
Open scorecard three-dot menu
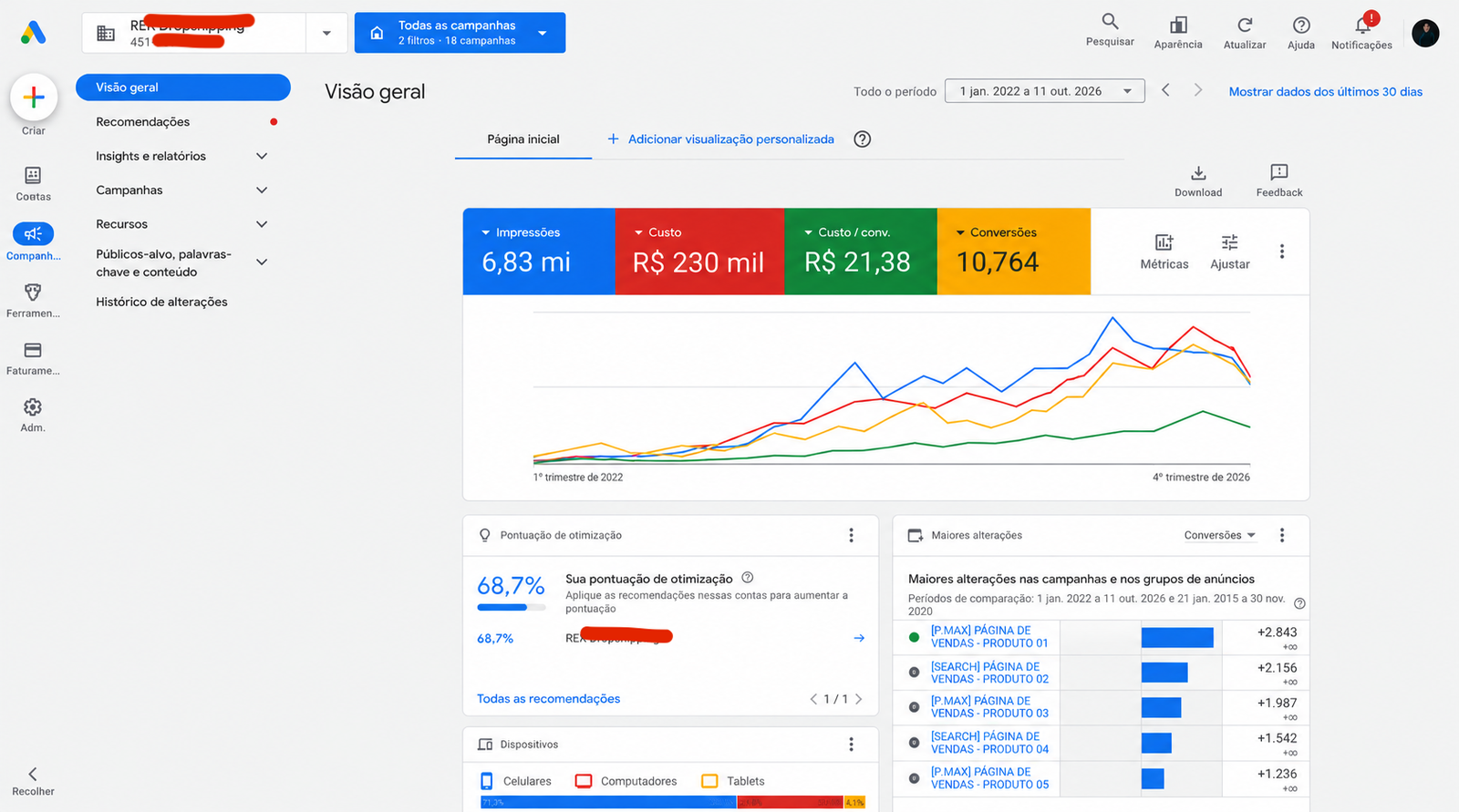(1282, 252)
